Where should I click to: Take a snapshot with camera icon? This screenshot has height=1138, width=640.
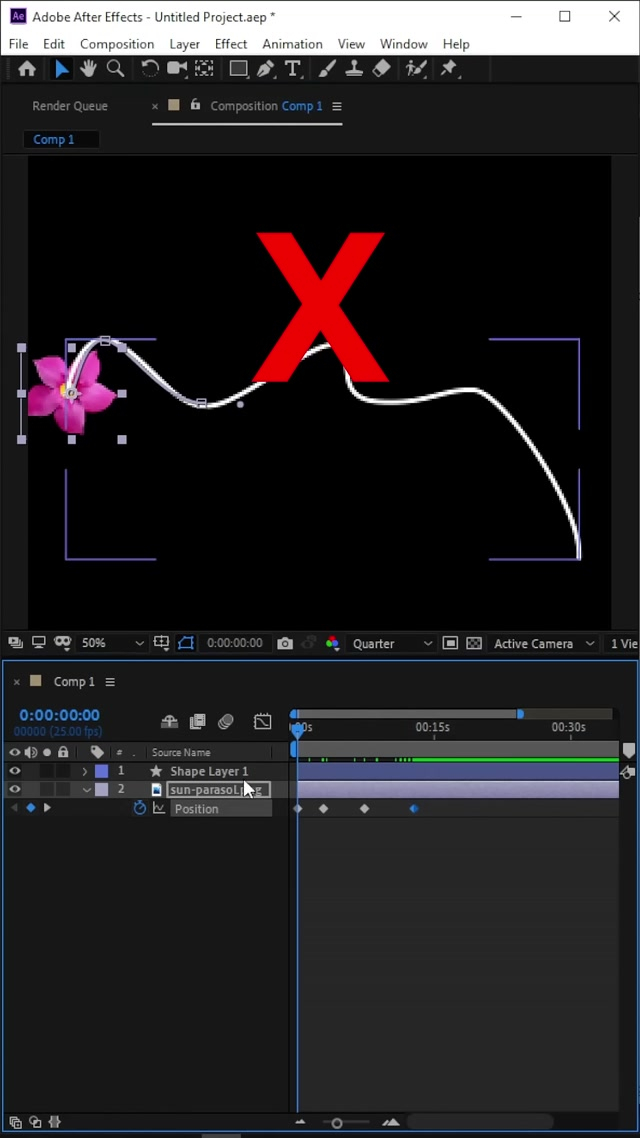(285, 644)
